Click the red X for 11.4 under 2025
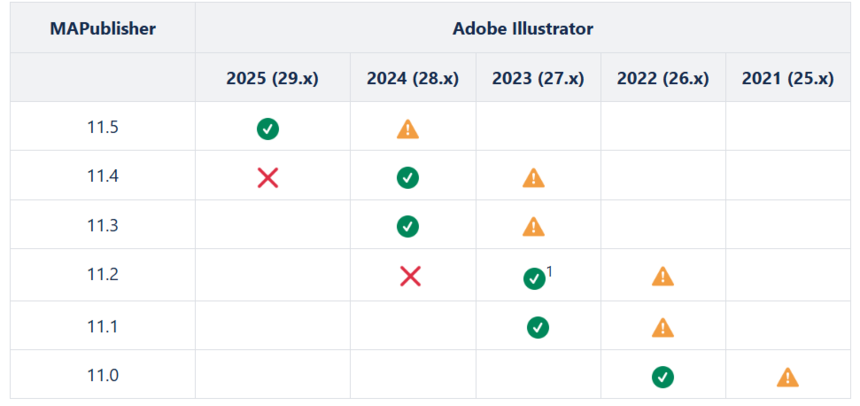860x406 pixels. 268,178
